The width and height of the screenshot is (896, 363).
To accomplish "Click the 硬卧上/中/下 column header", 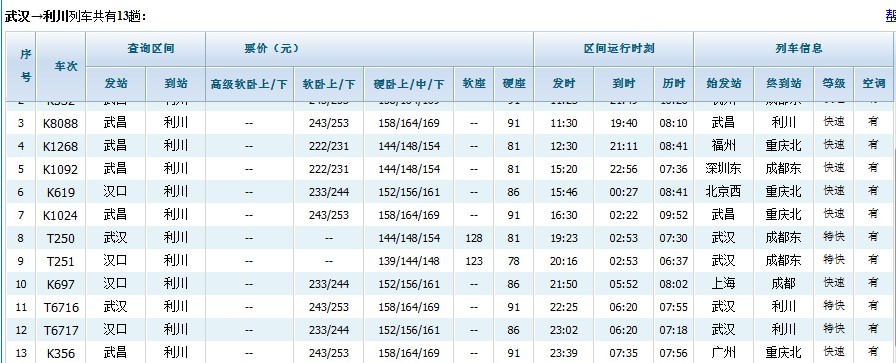I will click(409, 84).
